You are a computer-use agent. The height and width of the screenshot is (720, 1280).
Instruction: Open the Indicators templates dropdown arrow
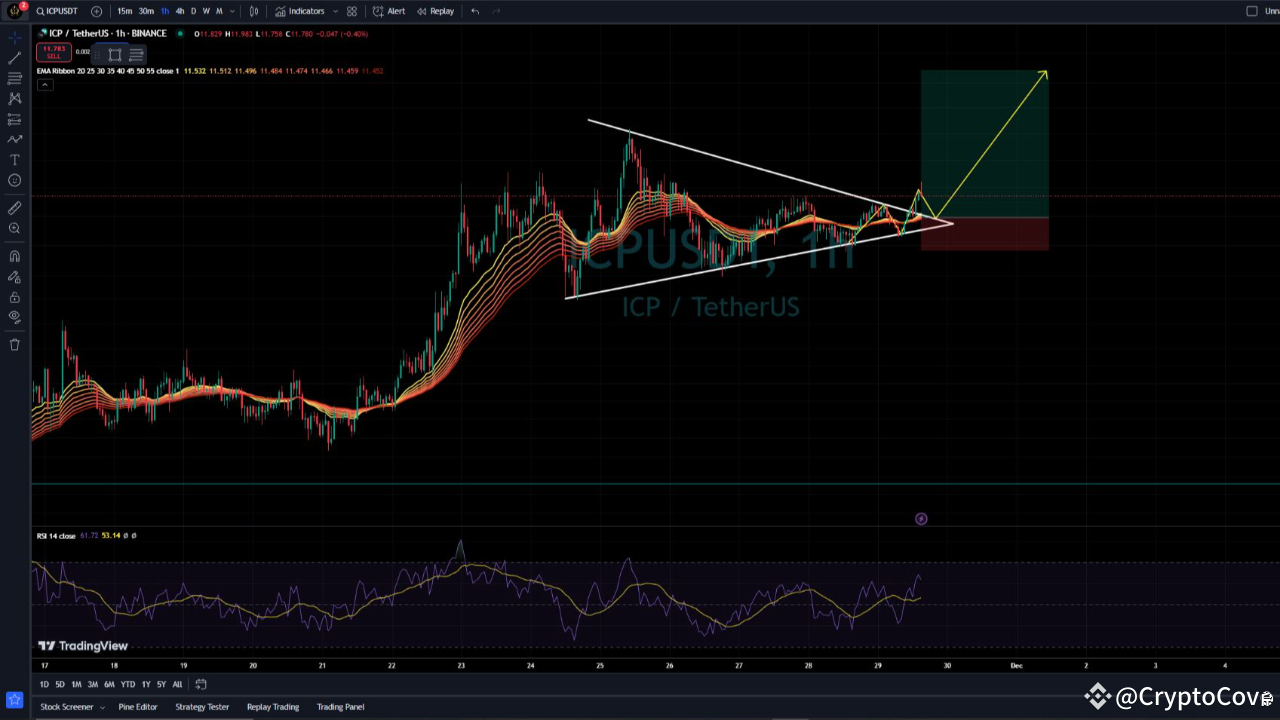tap(334, 11)
